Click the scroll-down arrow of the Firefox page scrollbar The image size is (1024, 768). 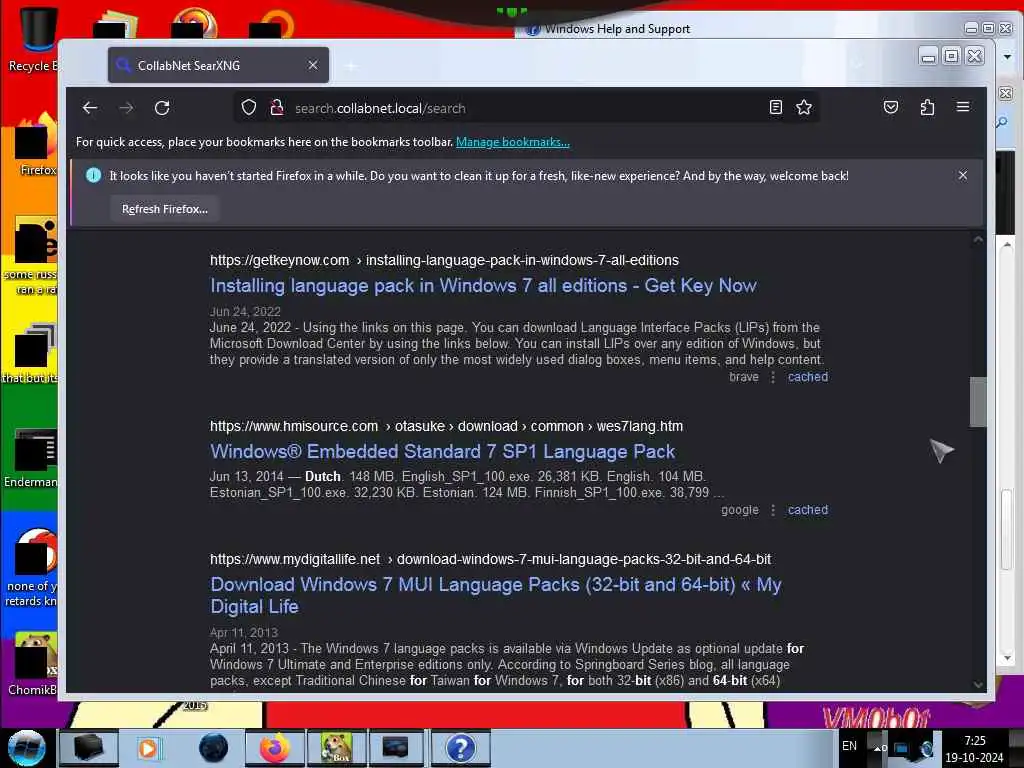[x=978, y=684]
